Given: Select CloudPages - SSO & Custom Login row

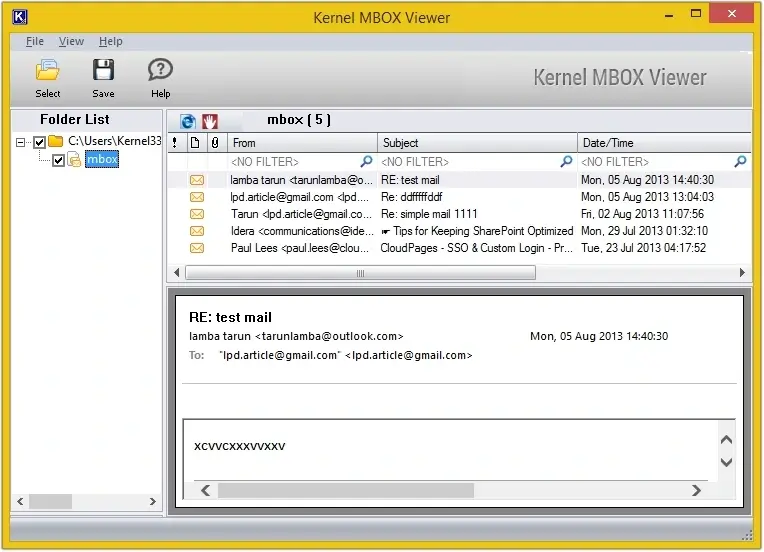Looking at the screenshot, I should pyautogui.click(x=459, y=248).
